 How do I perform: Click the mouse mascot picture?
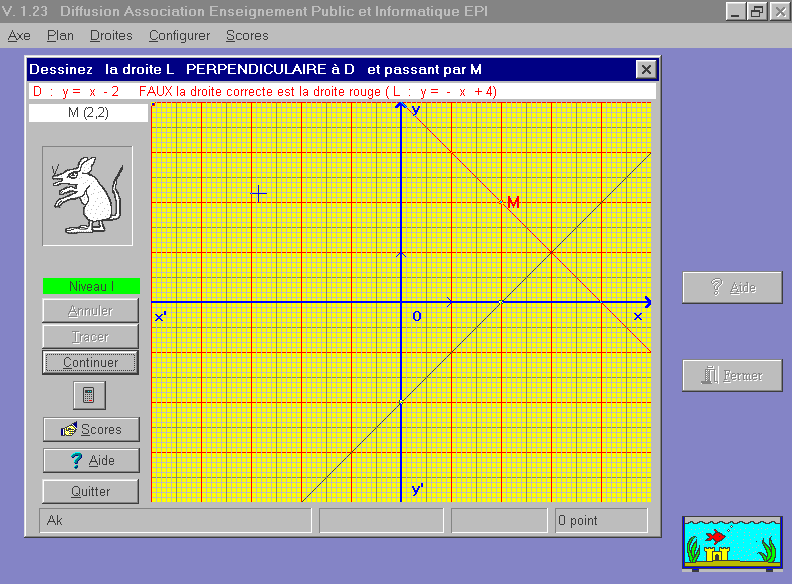(88, 196)
